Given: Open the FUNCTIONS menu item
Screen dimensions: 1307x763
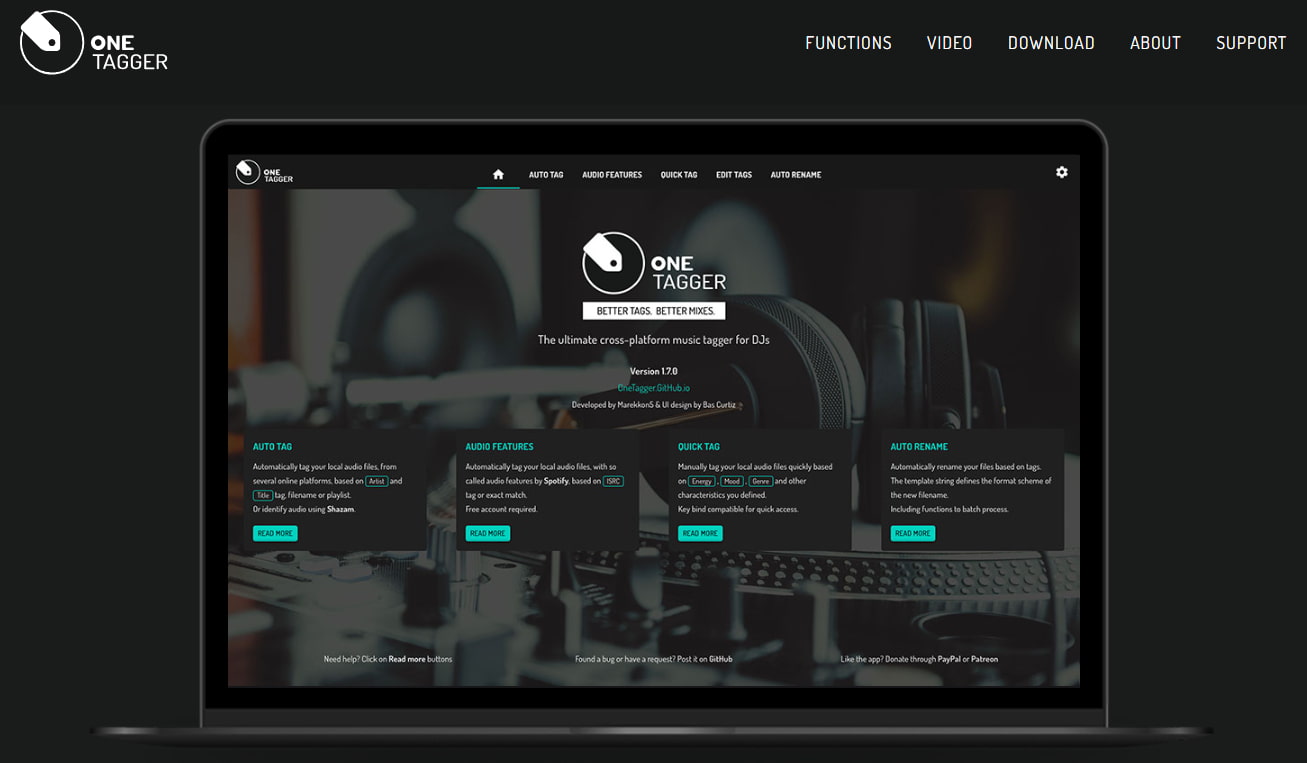Looking at the screenshot, I should (x=848, y=43).
